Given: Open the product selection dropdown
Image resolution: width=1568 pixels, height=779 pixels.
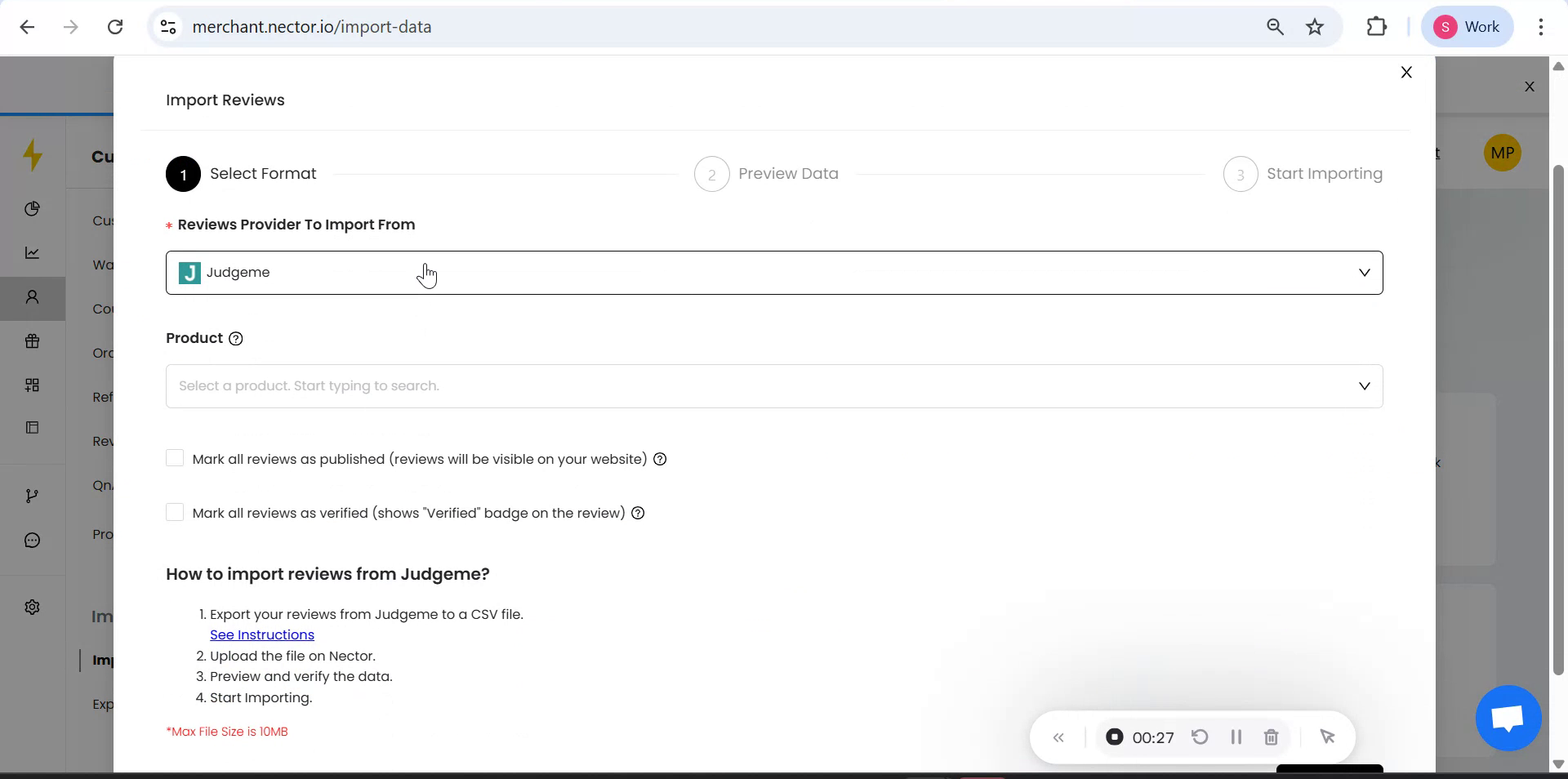Looking at the screenshot, I should (1364, 386).
